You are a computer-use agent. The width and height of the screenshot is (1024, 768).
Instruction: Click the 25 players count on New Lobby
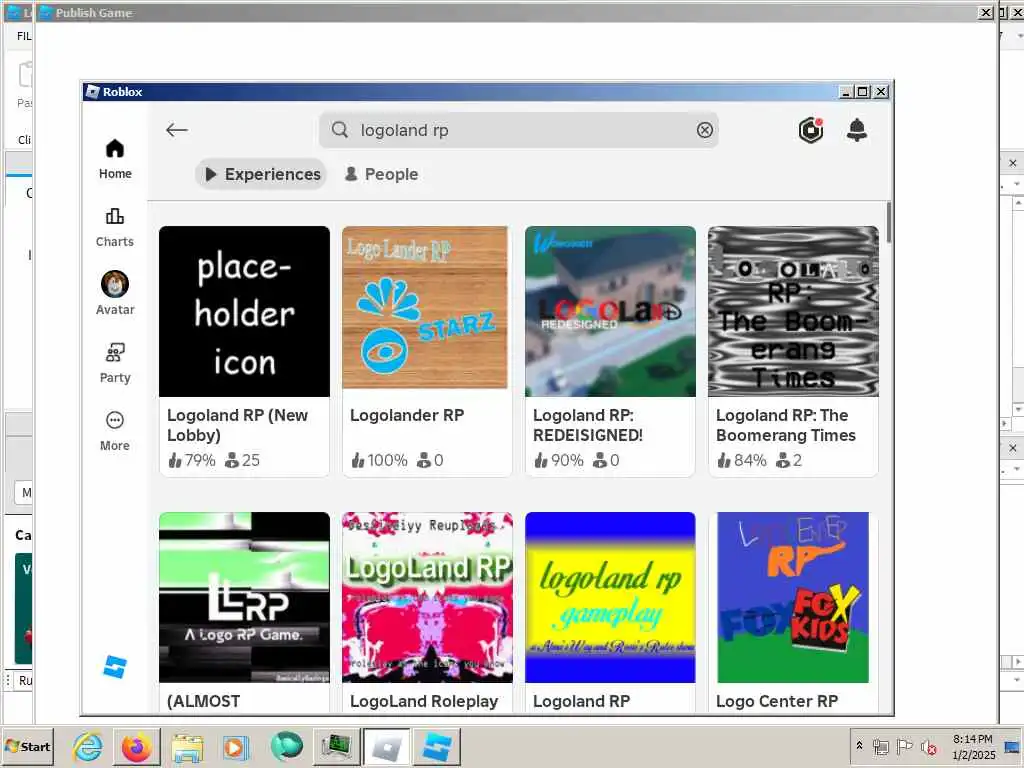click(242, 460)
